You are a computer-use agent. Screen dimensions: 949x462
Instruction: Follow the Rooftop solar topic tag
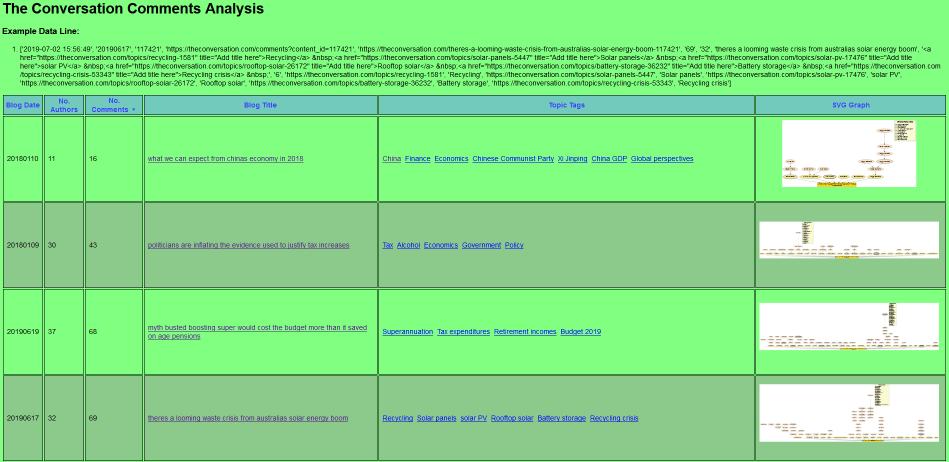click(x=513, y=418)
